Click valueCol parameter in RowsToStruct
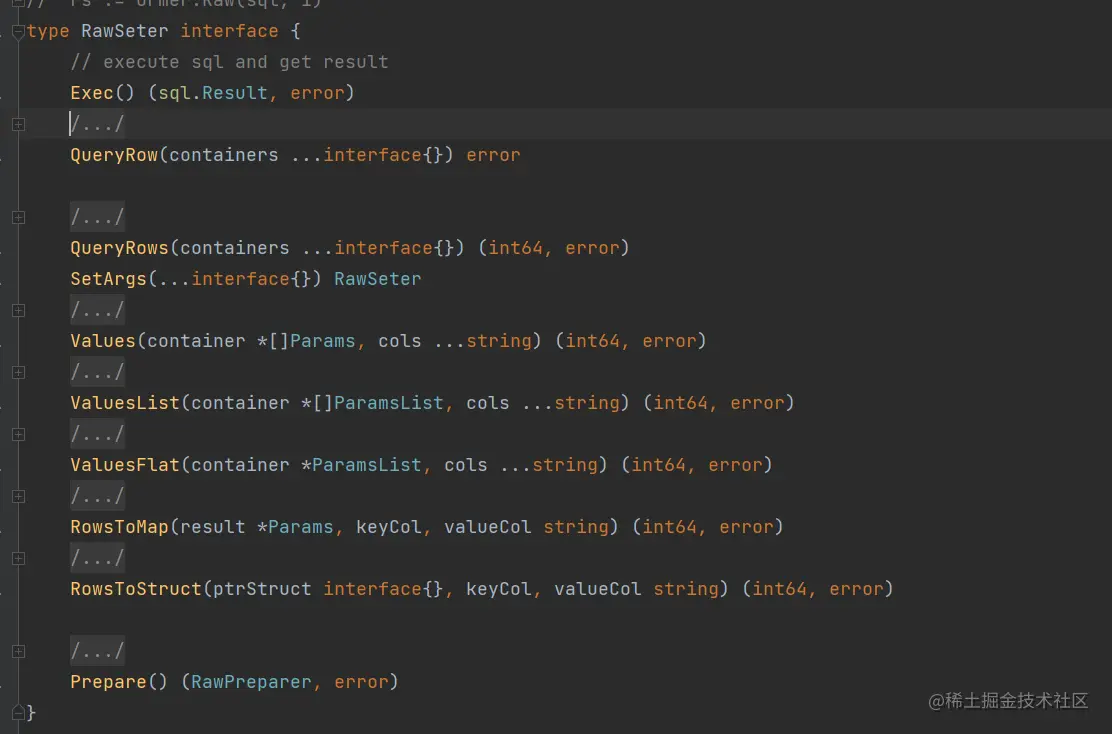The image size is (1112, 734). [x=597, y=589]
